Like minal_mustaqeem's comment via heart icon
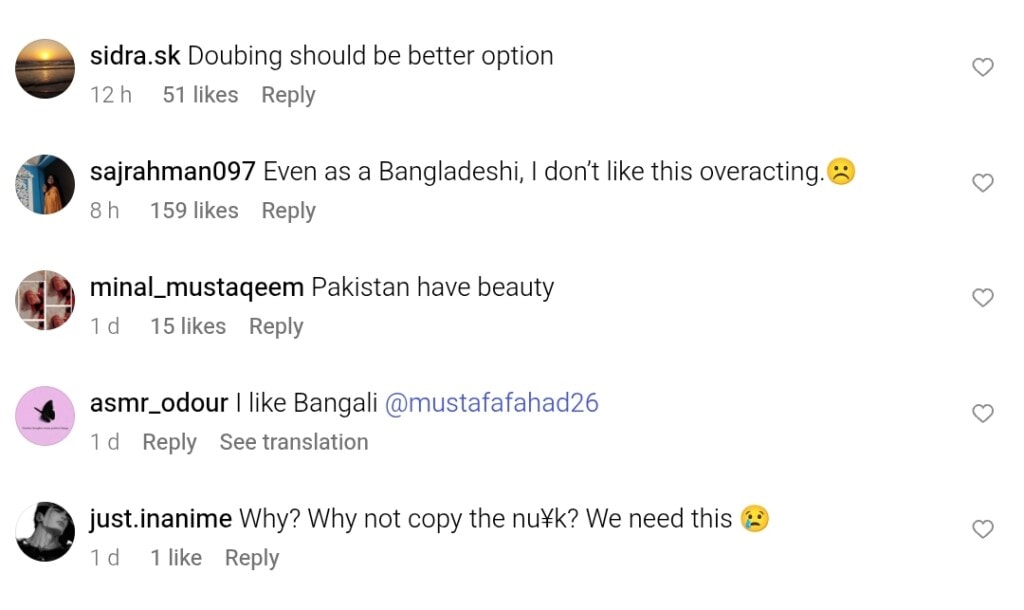This screenshot has height=610, width=1024. tap(983, 298)
